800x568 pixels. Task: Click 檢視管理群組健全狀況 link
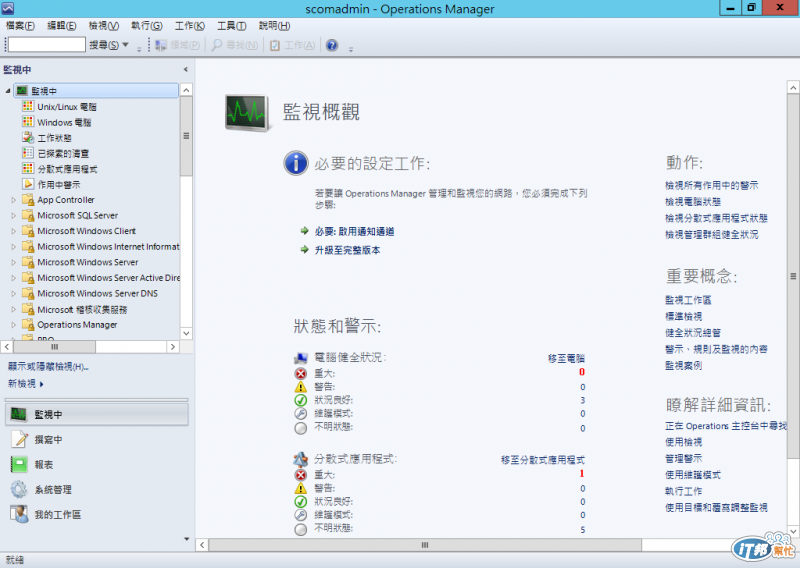click(x=712, y=234)
